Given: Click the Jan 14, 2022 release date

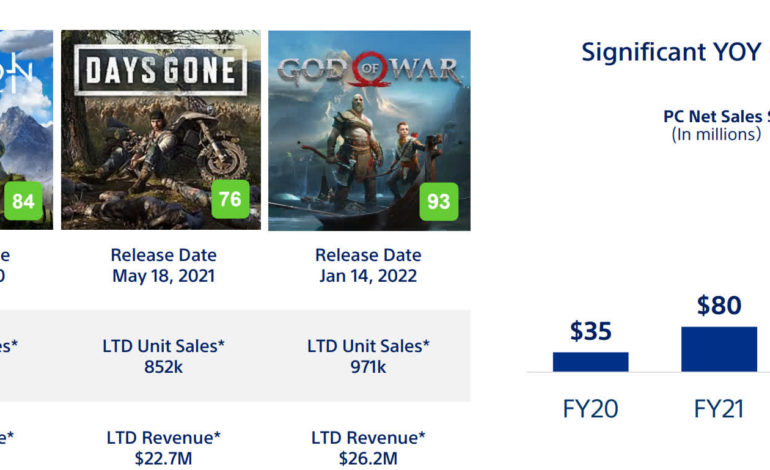Looking at the screenshot, I should 368,276.
